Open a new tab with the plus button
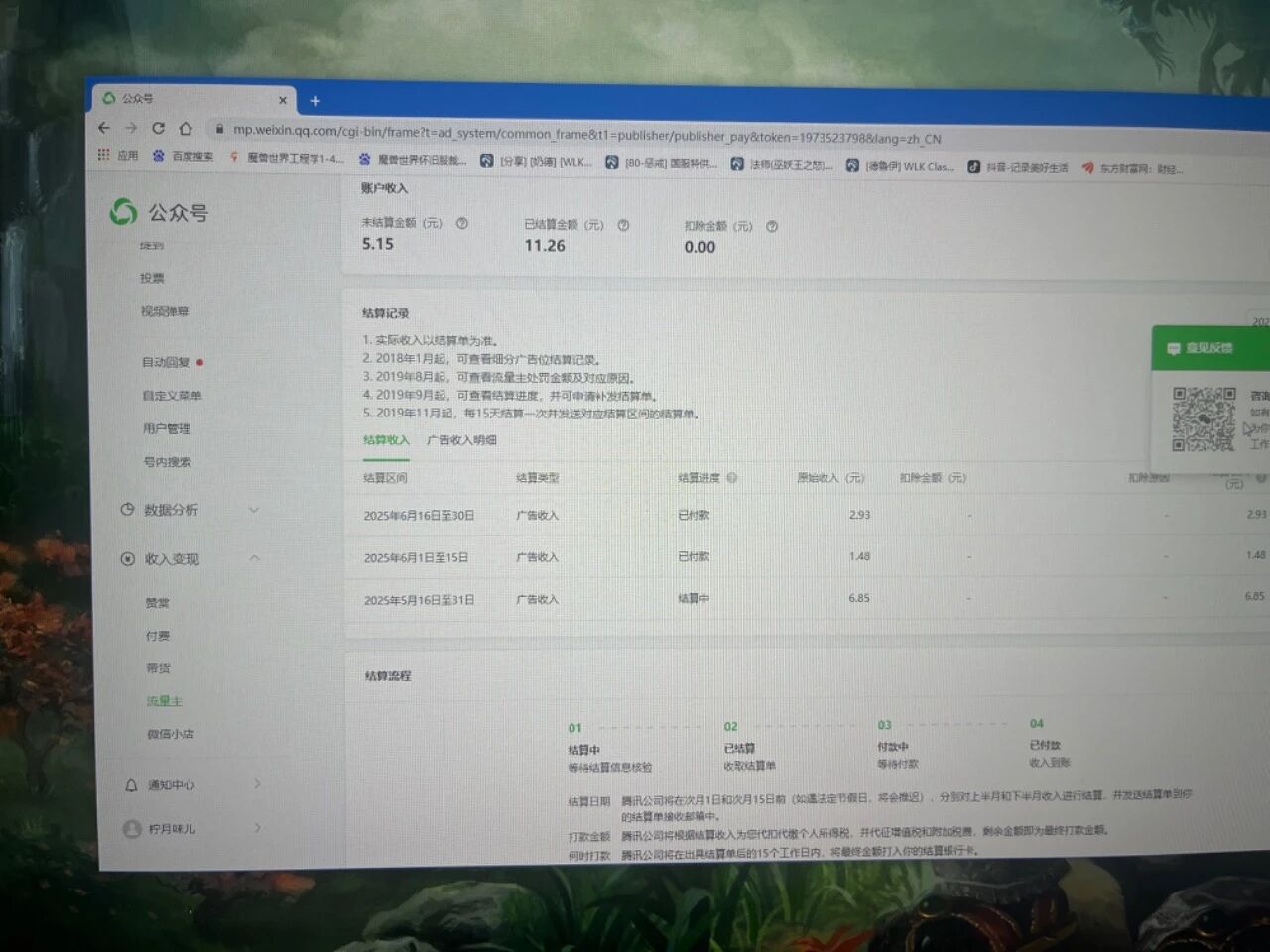Image resolution: width=1270 pixels, height=952 pixels. tap(315, 101)
